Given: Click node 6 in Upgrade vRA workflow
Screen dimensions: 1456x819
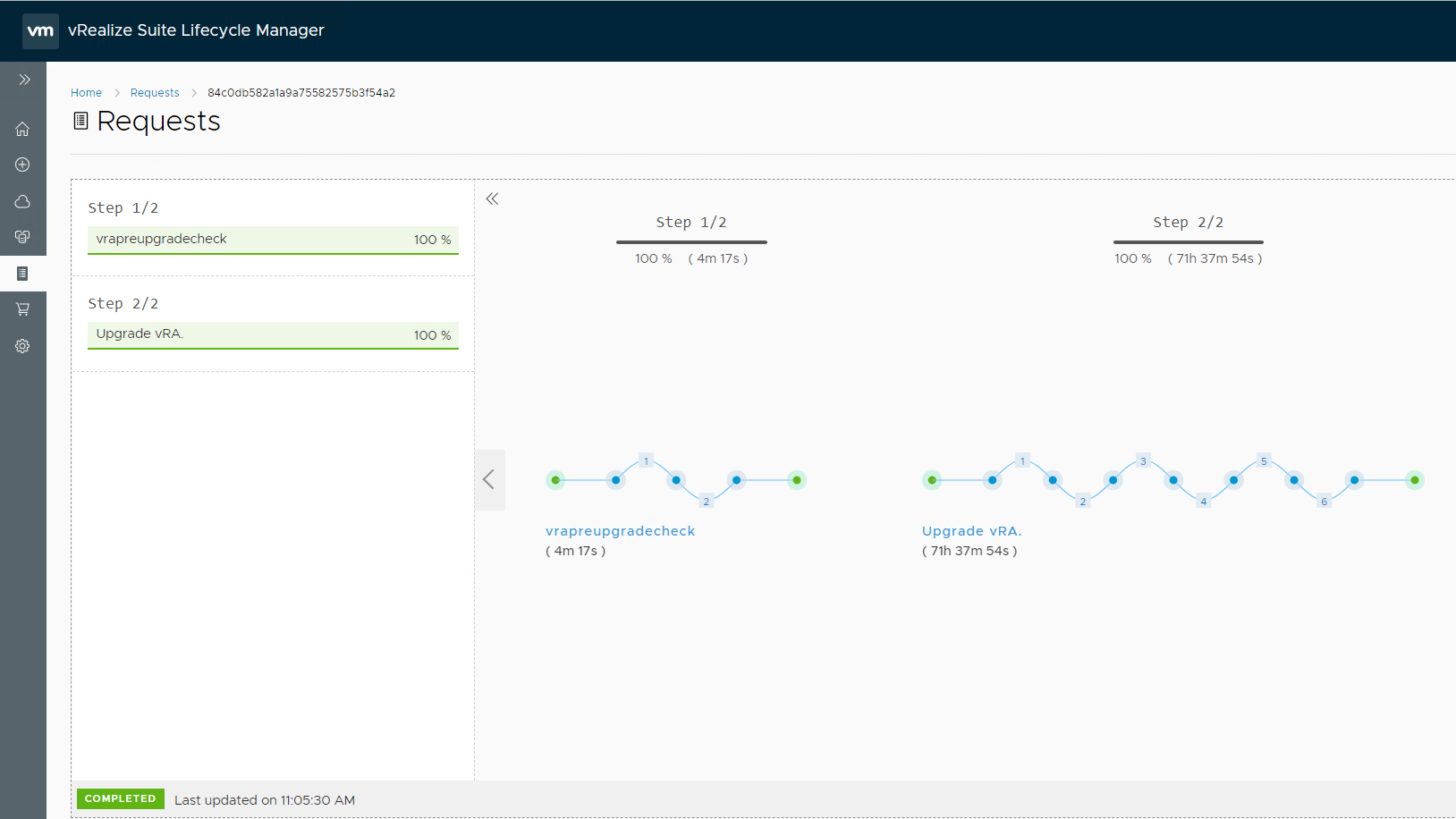Looking at the screenshot, I should [1324, 502].
